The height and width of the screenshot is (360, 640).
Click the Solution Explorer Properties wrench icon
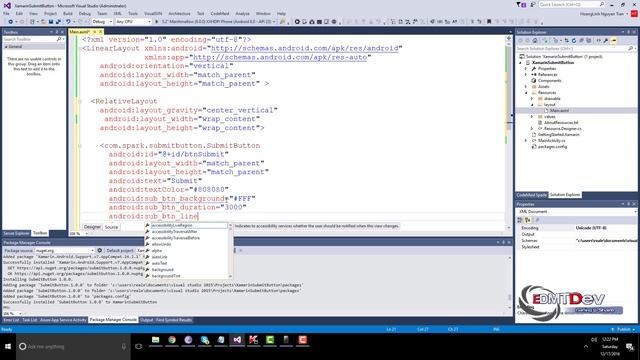(x=606, y=40)
